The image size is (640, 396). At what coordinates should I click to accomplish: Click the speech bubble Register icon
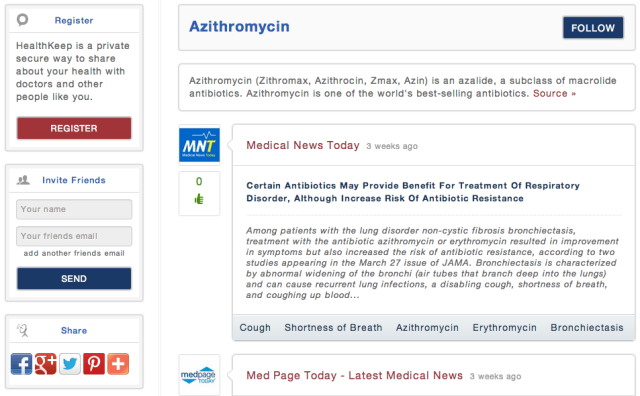click(x=22, y=19)
